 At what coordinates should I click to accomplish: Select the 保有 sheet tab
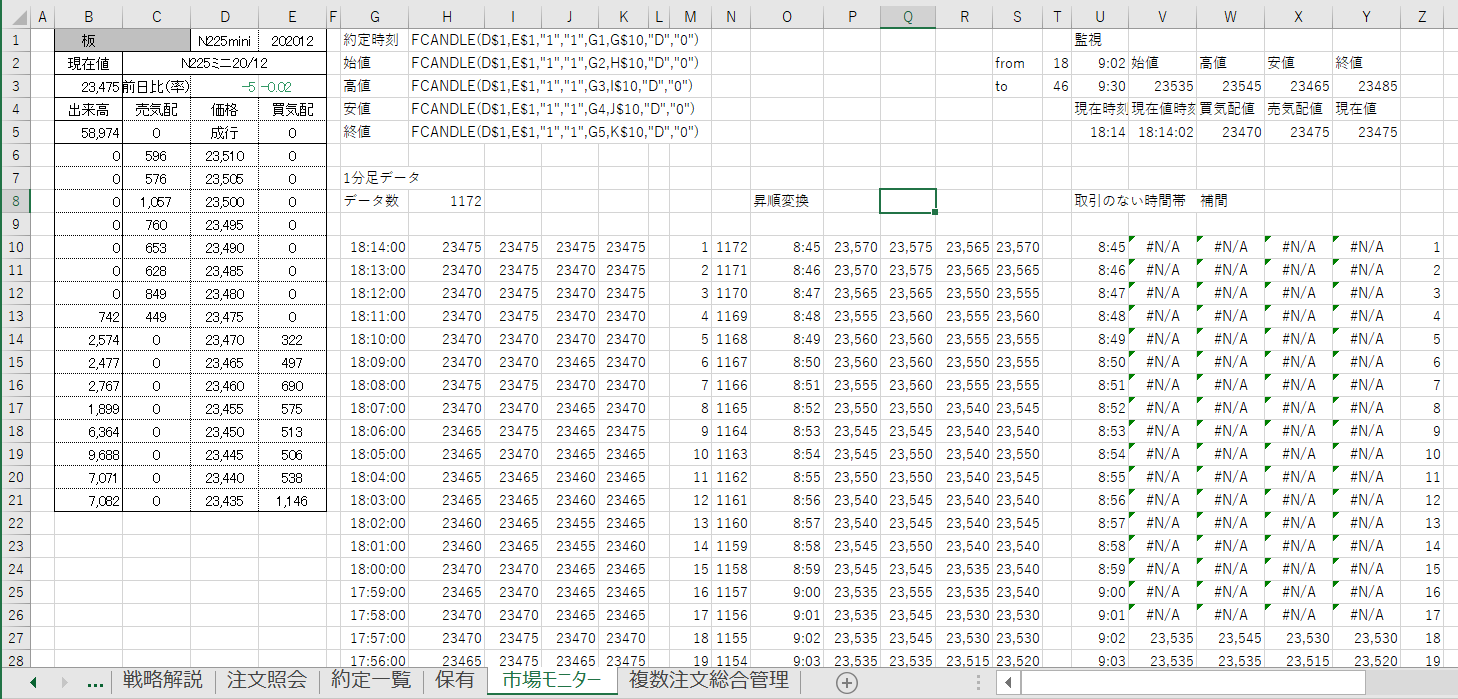pos(455,681)
